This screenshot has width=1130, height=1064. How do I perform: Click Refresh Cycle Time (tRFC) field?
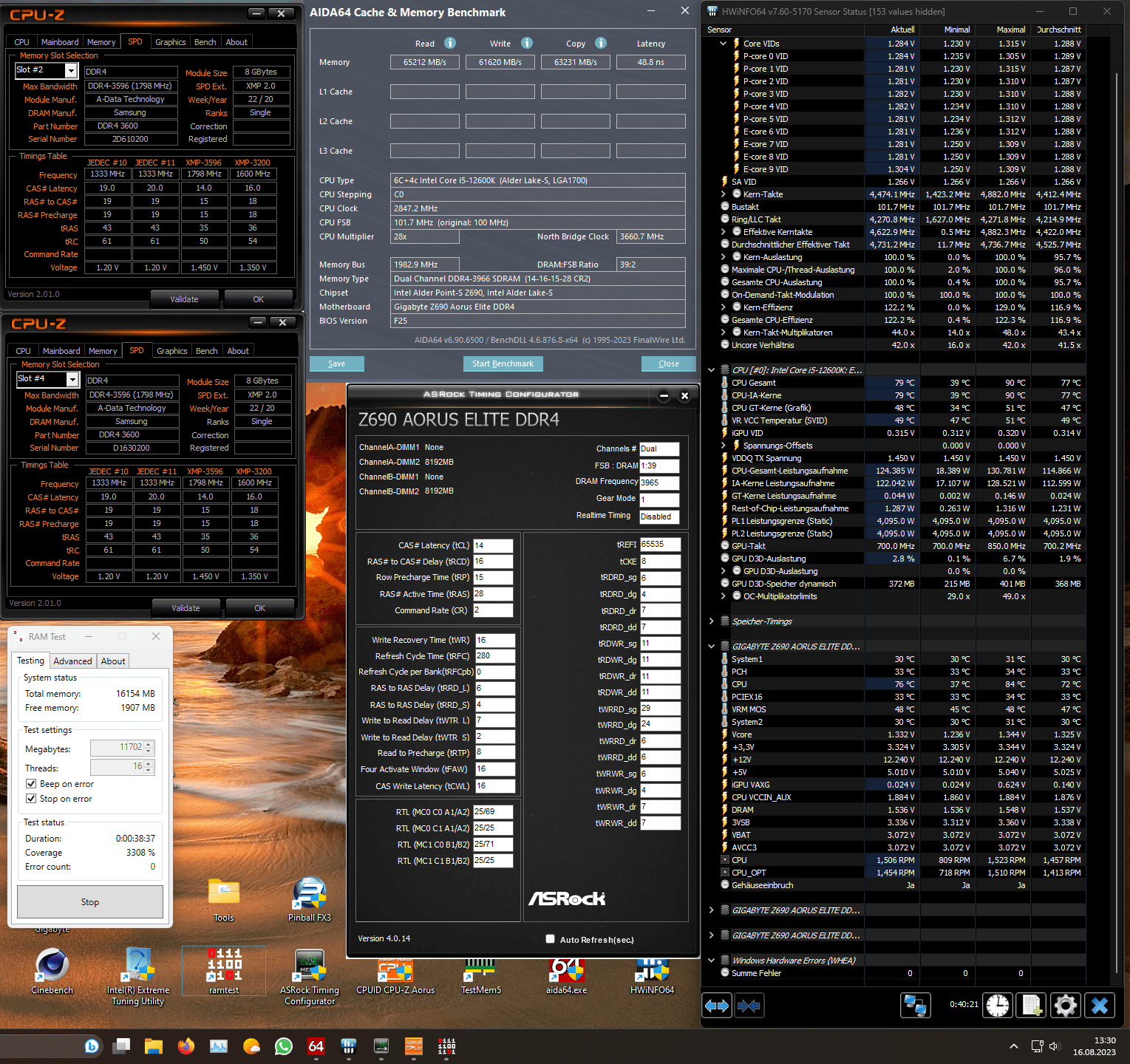(x=495, y=655)
